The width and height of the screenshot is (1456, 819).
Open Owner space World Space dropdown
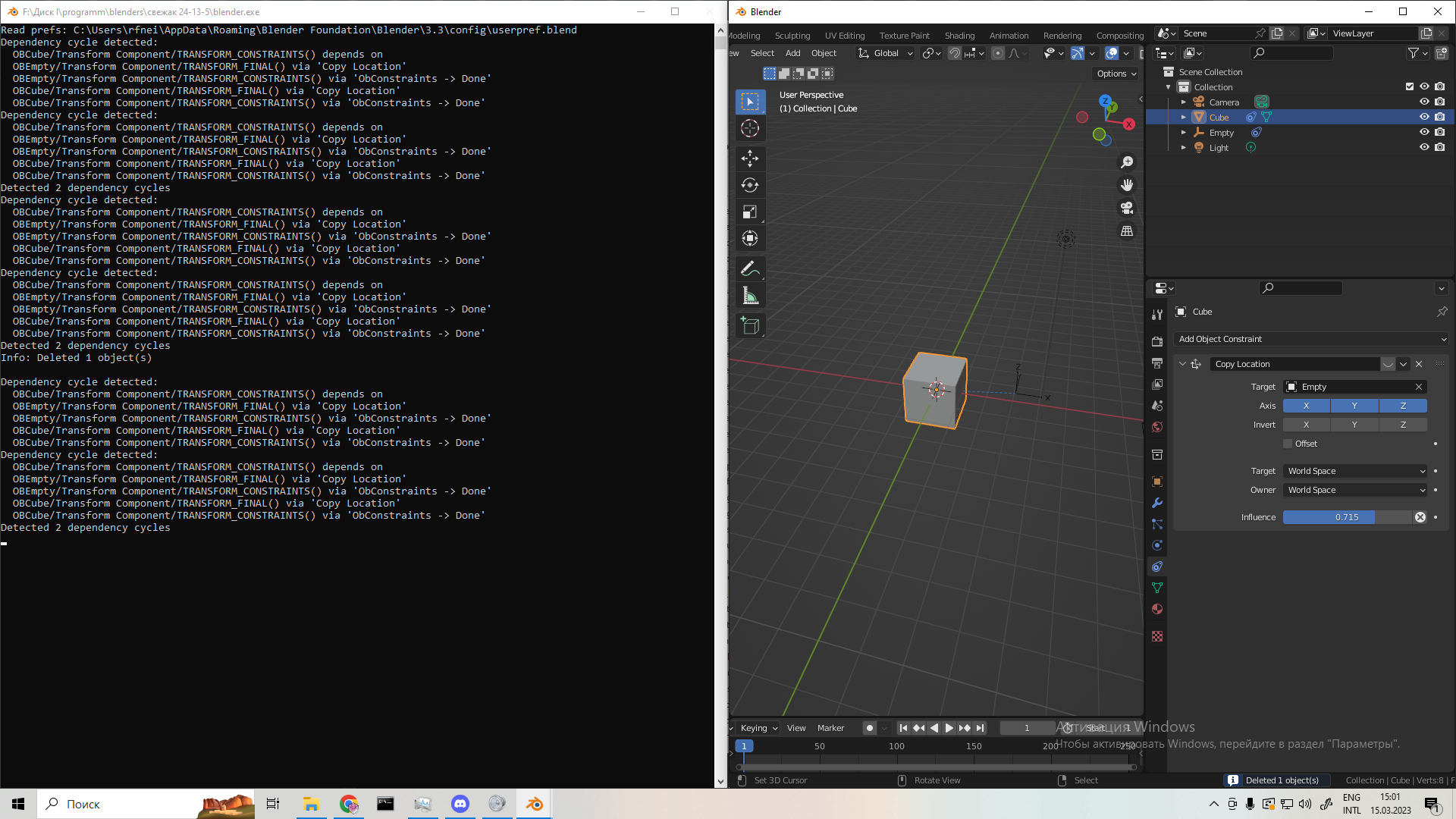[1354, 490]
